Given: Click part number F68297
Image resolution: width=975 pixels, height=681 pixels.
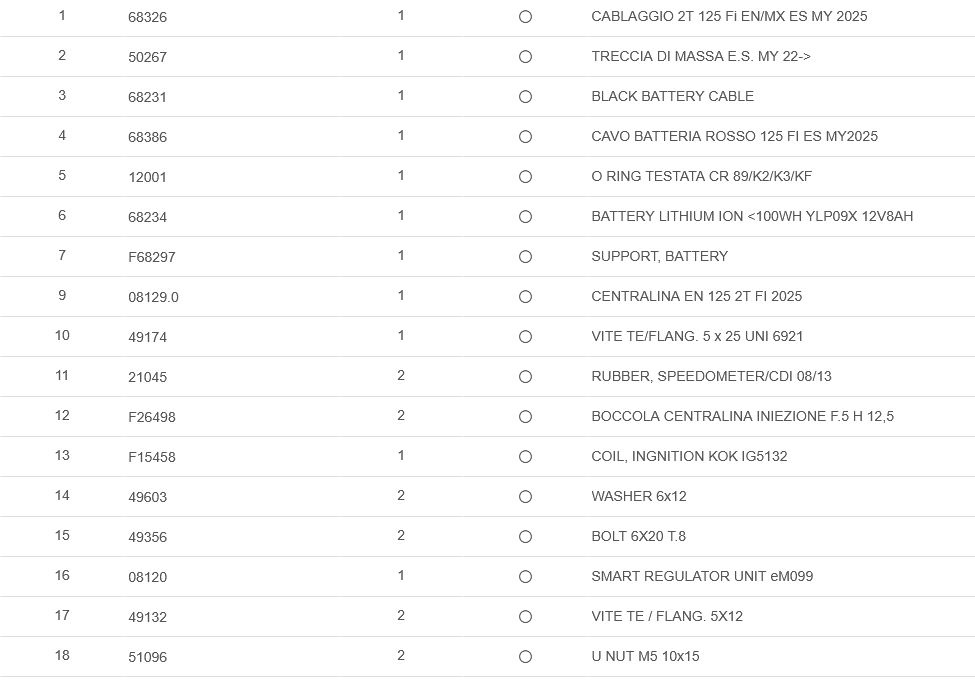Looking at the screenshot, I should (x=152, y=257).
